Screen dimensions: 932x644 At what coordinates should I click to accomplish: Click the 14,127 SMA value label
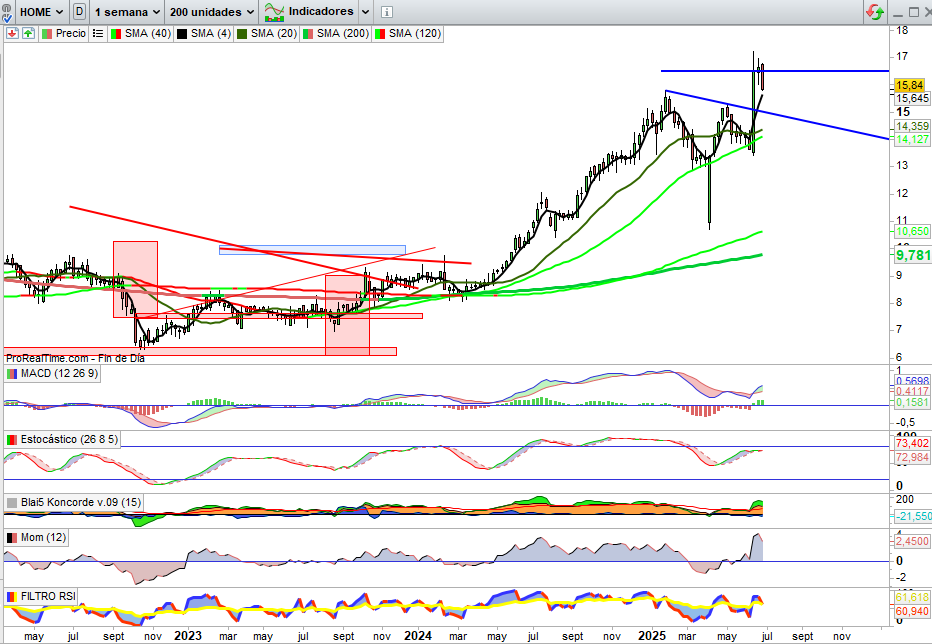(x=912, y=139)
